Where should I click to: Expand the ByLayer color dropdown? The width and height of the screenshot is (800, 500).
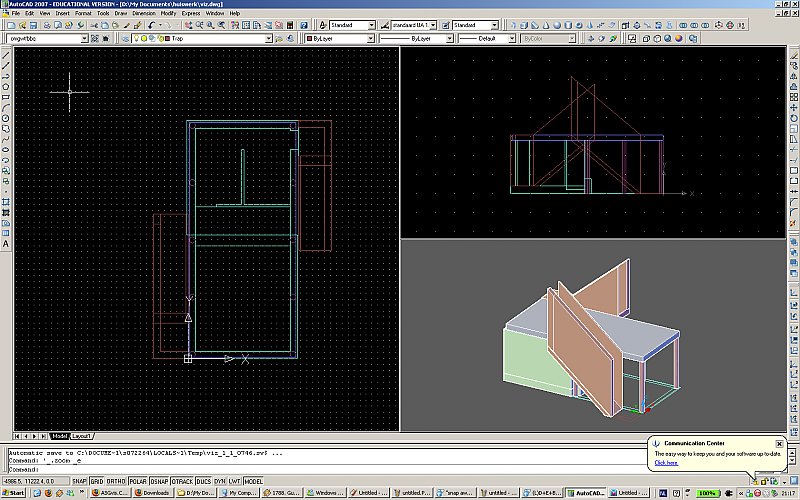pyautogui.click(x=371, y=39)
